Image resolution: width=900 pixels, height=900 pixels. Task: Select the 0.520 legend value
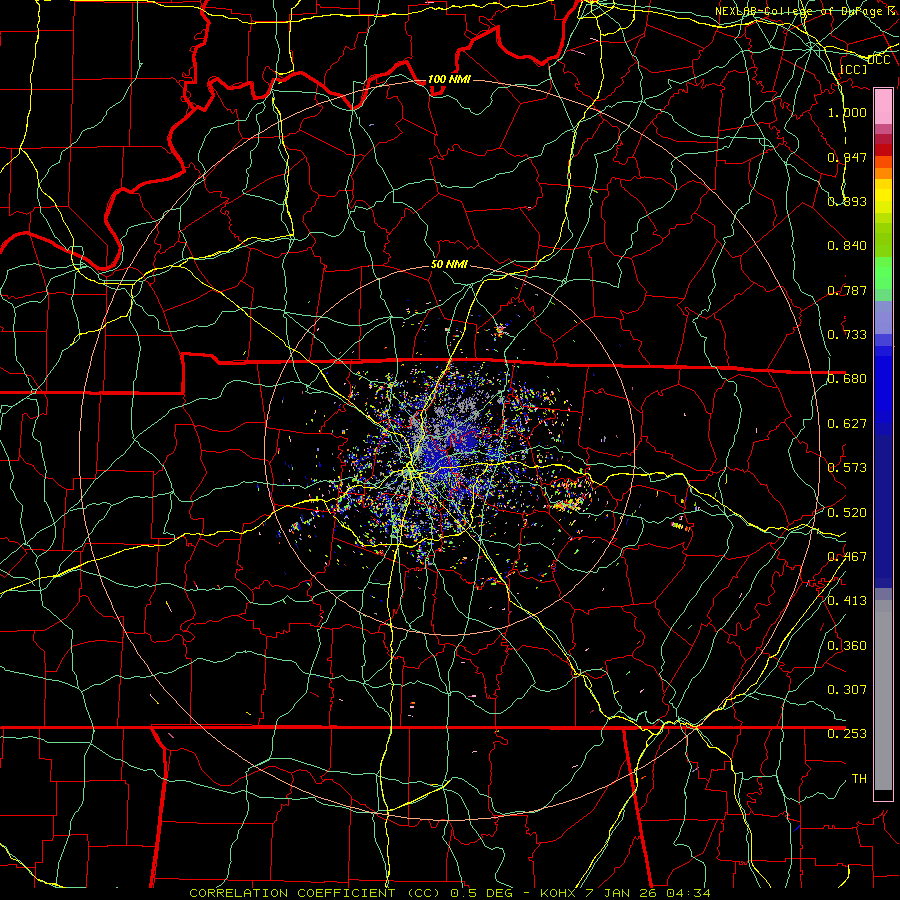coord(847,512)
